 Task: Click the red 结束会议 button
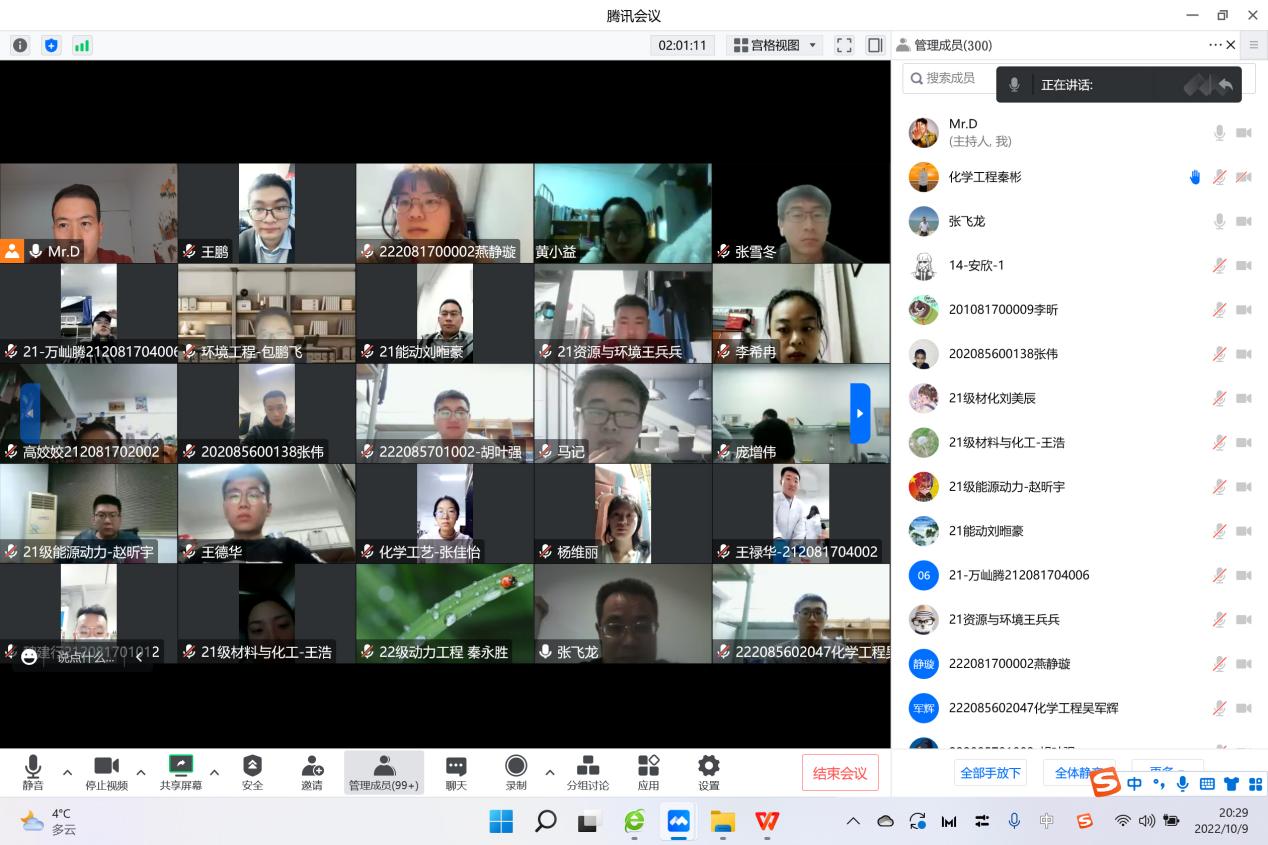pyautogui.click(x=840, y=772)
